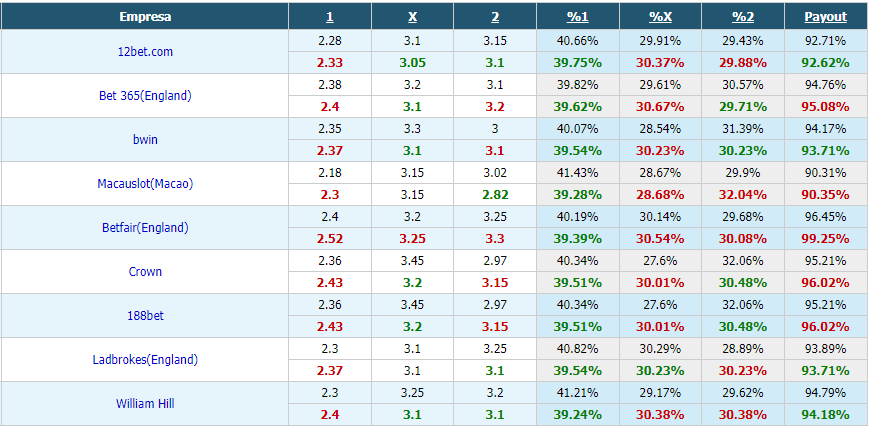Sort by the %2 column header
The width and height of the screenshot is (869, 426).
pos(743,17)
